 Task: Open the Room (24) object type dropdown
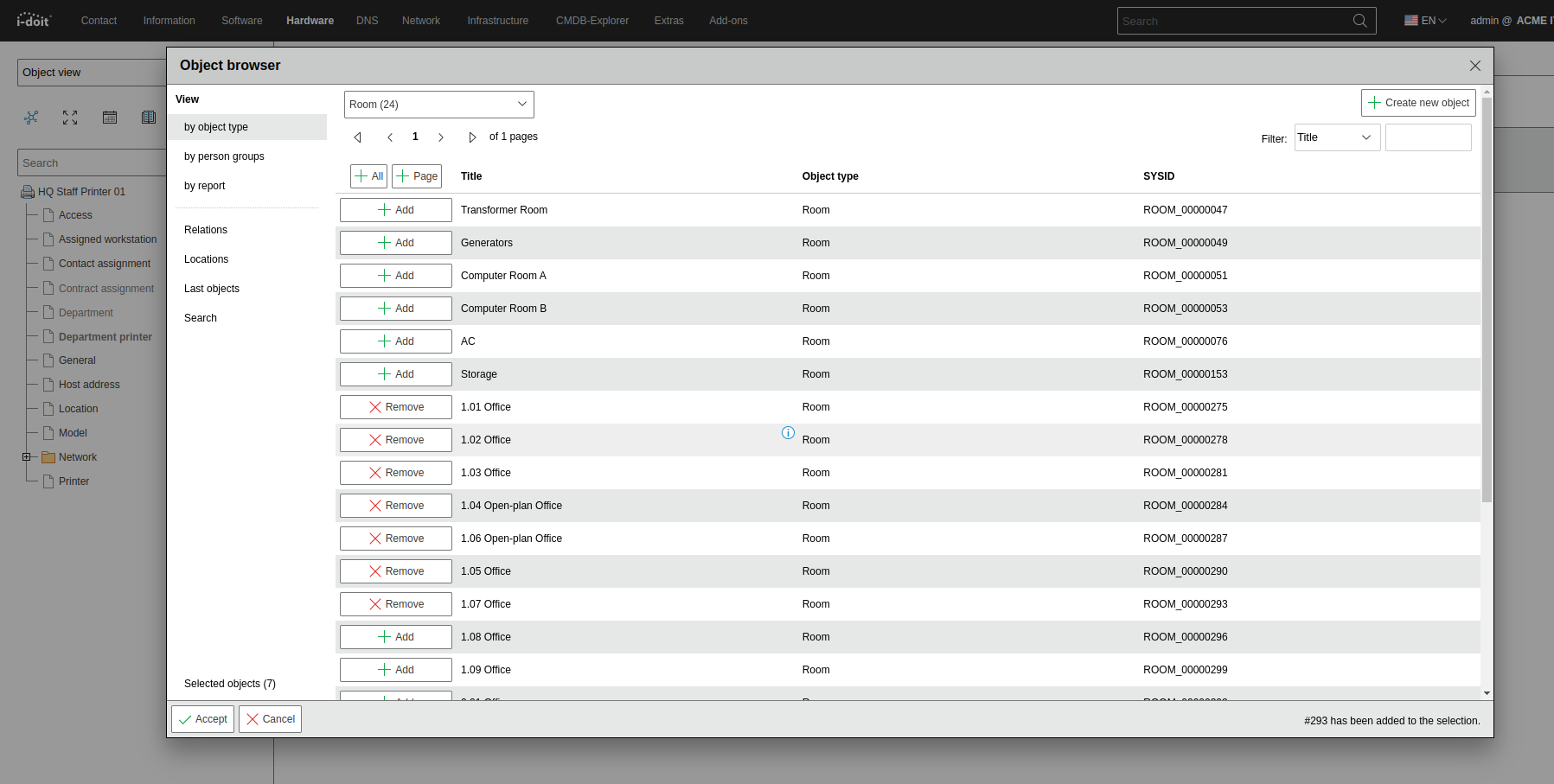pyautogui.click(x=438, y=105)
